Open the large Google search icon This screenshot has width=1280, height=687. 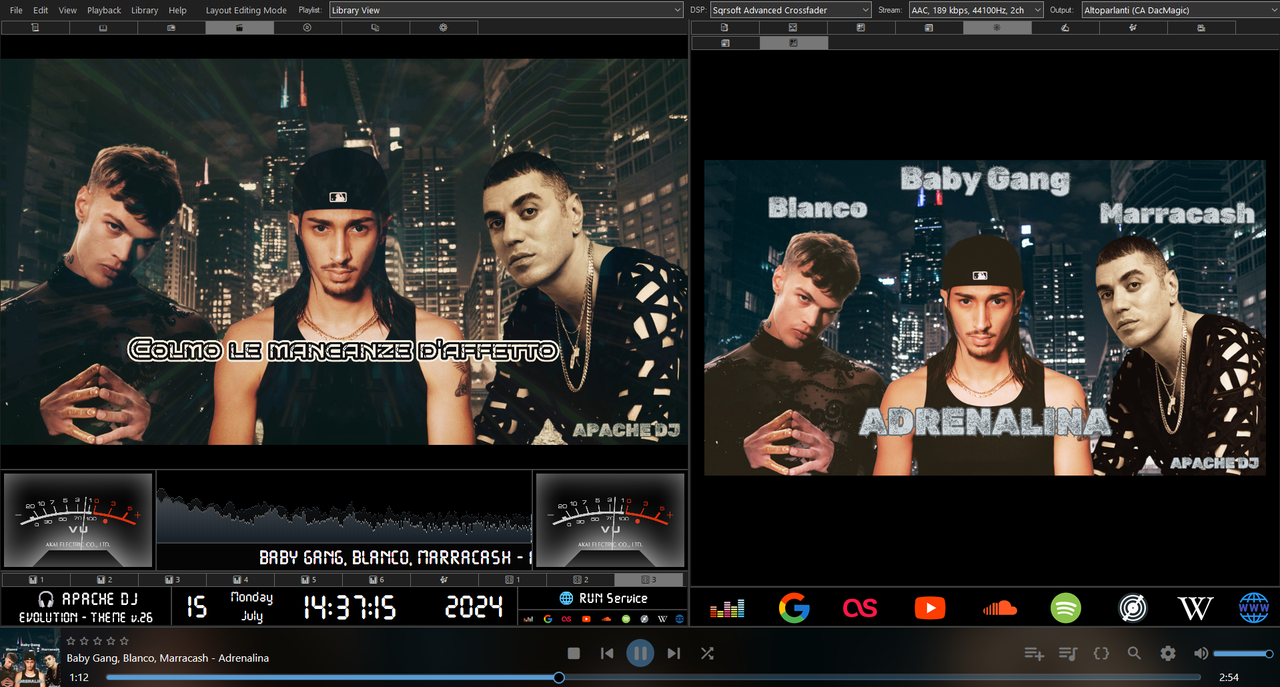(794, 607)
